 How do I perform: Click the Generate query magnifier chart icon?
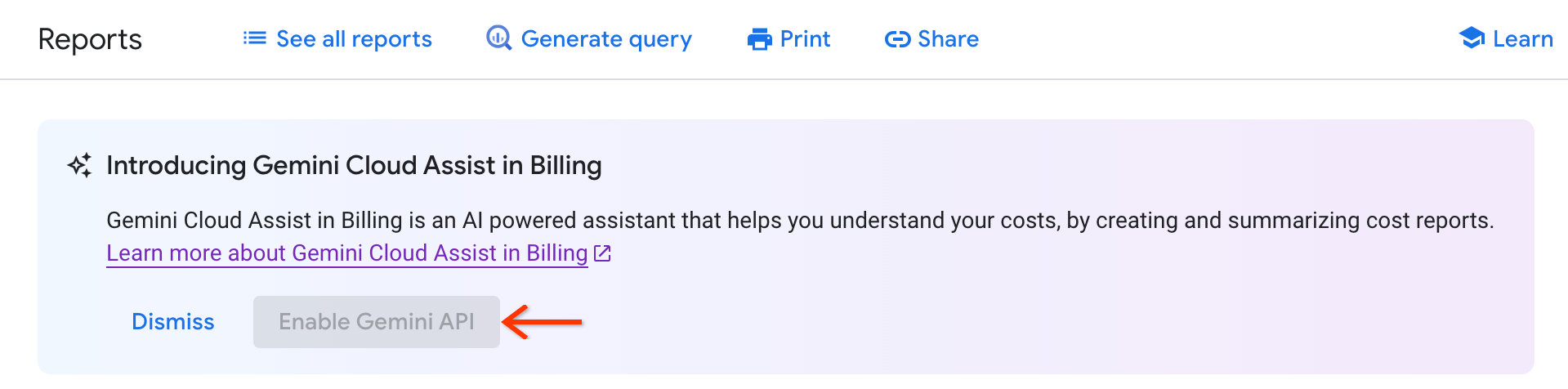(x=498, y=38)
